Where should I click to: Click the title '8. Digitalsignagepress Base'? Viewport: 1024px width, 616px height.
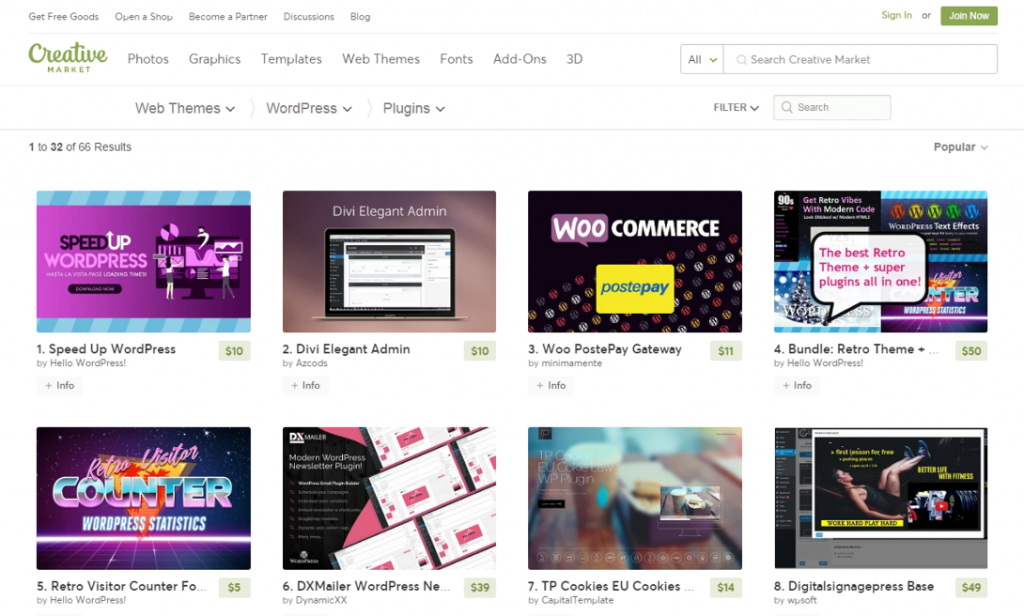point(854,586)
